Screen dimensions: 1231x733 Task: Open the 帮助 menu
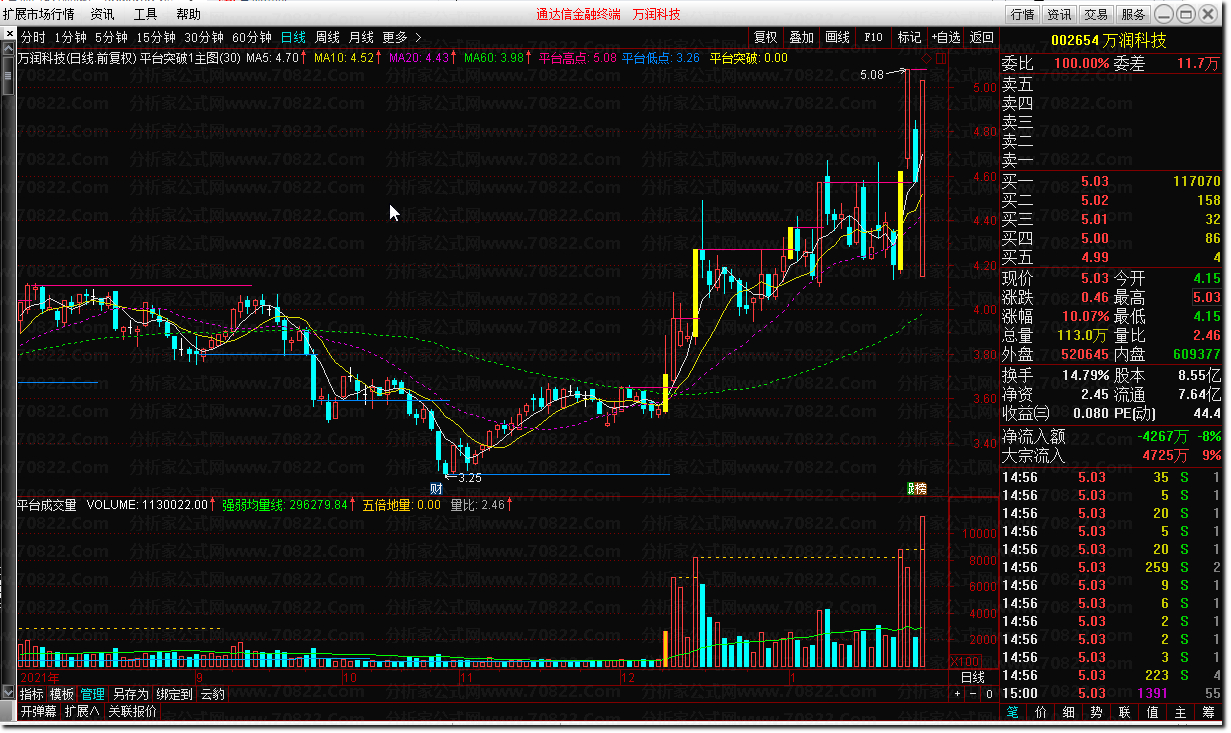click(188, 14)
